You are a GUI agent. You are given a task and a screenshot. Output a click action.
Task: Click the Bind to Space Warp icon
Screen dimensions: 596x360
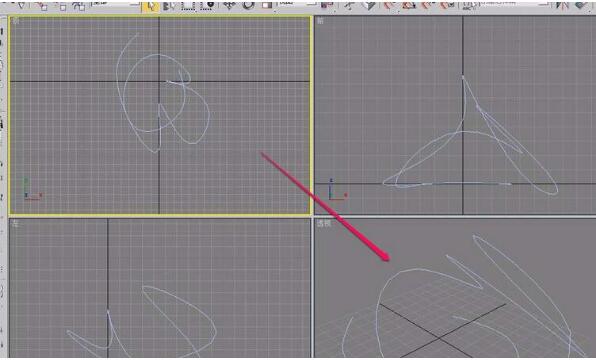(79, 6)
